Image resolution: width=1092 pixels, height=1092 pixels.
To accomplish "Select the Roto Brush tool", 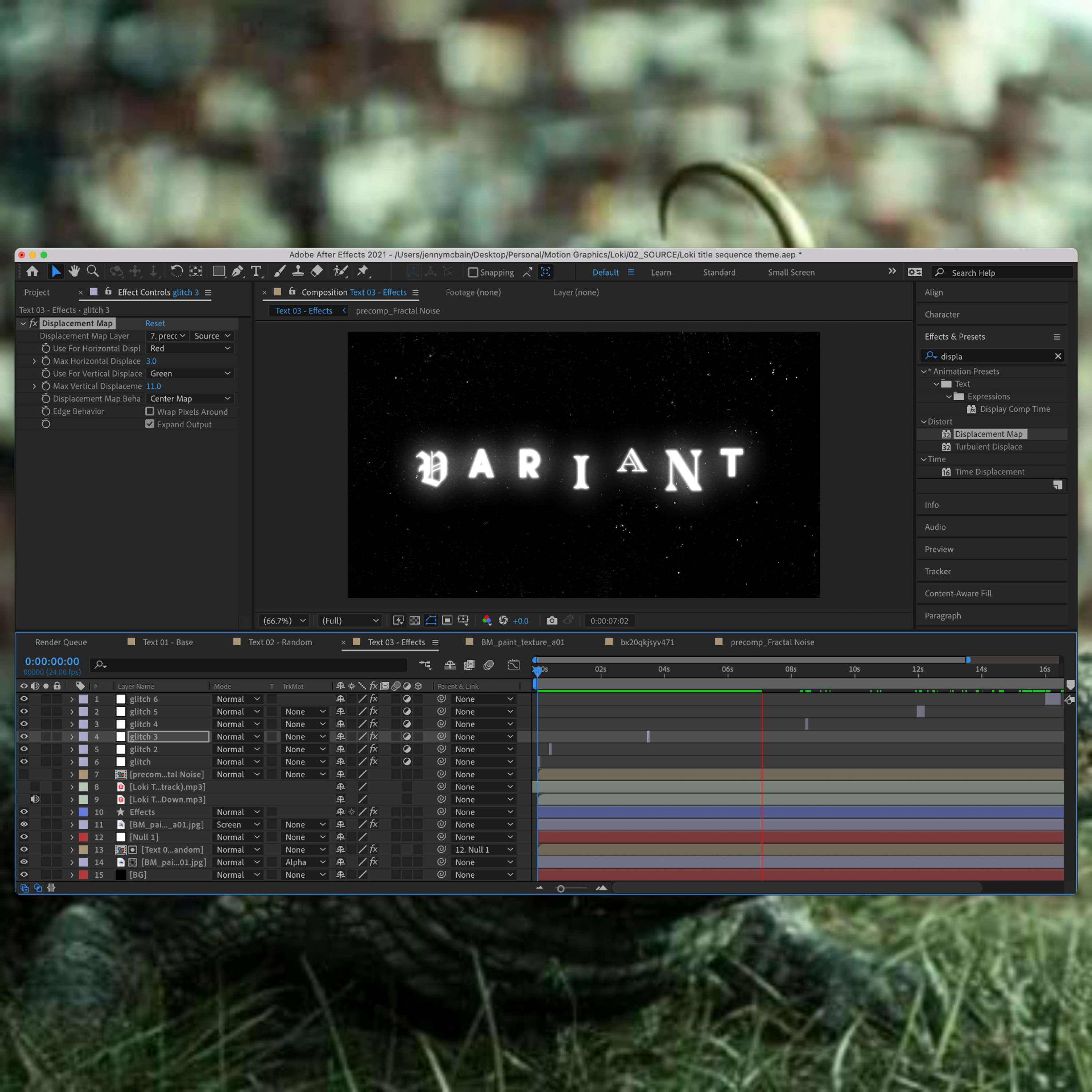I will (340, 272).
